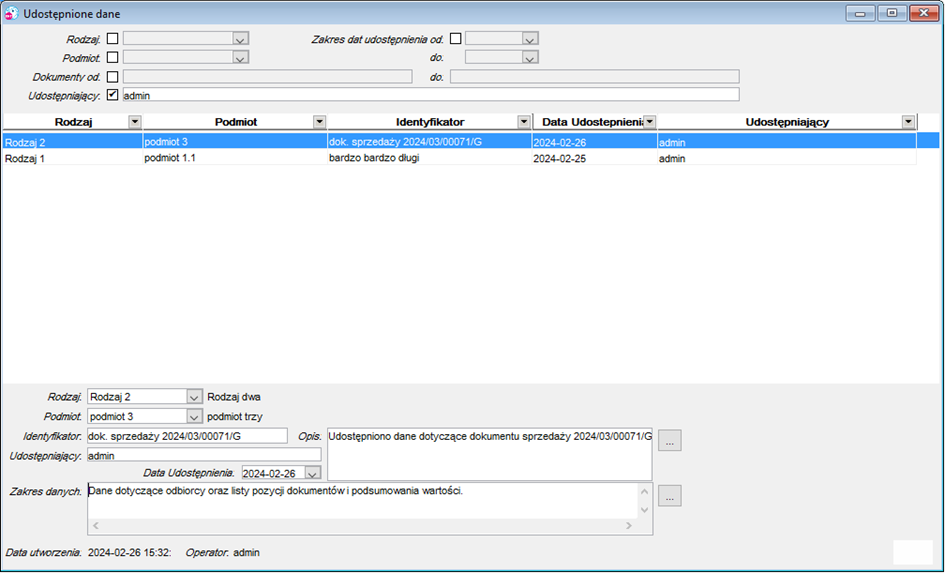Open the Identyfikator column filter arrow

pos(524,122)
